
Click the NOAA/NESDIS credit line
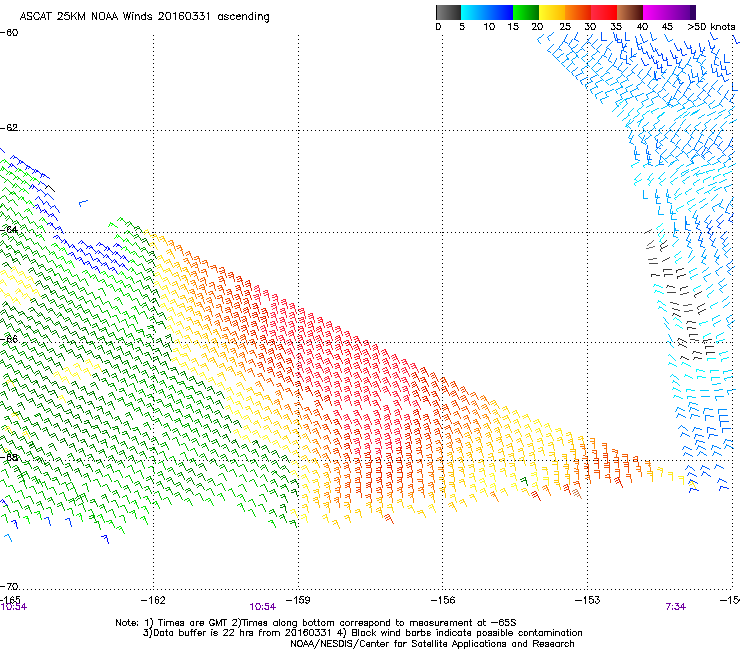432,644
